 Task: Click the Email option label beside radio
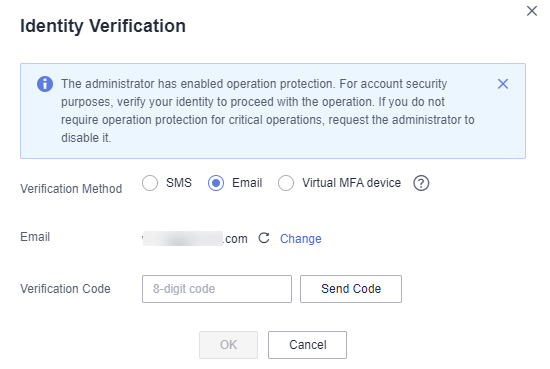pos(247,183)
